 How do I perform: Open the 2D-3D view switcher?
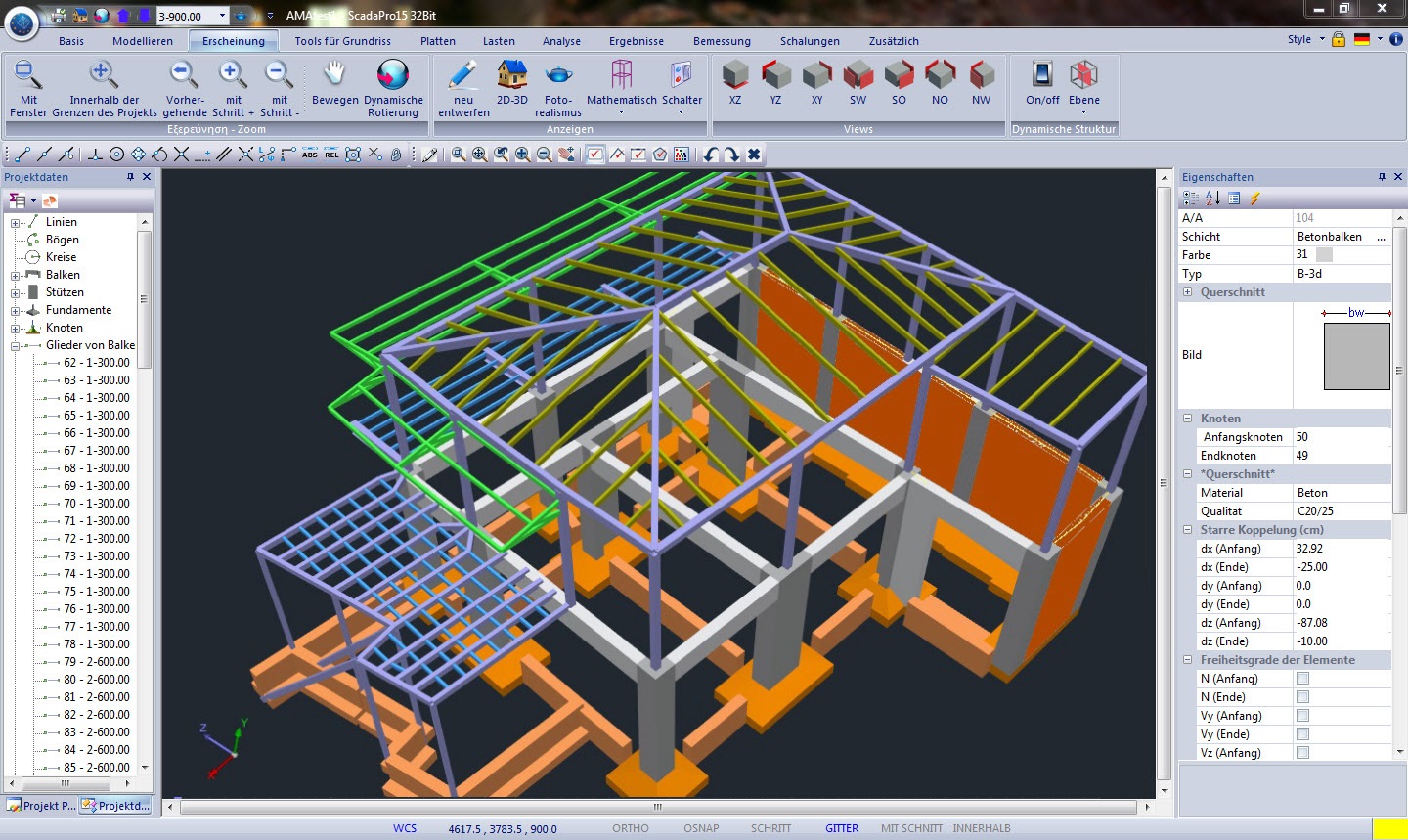point(511,75)
